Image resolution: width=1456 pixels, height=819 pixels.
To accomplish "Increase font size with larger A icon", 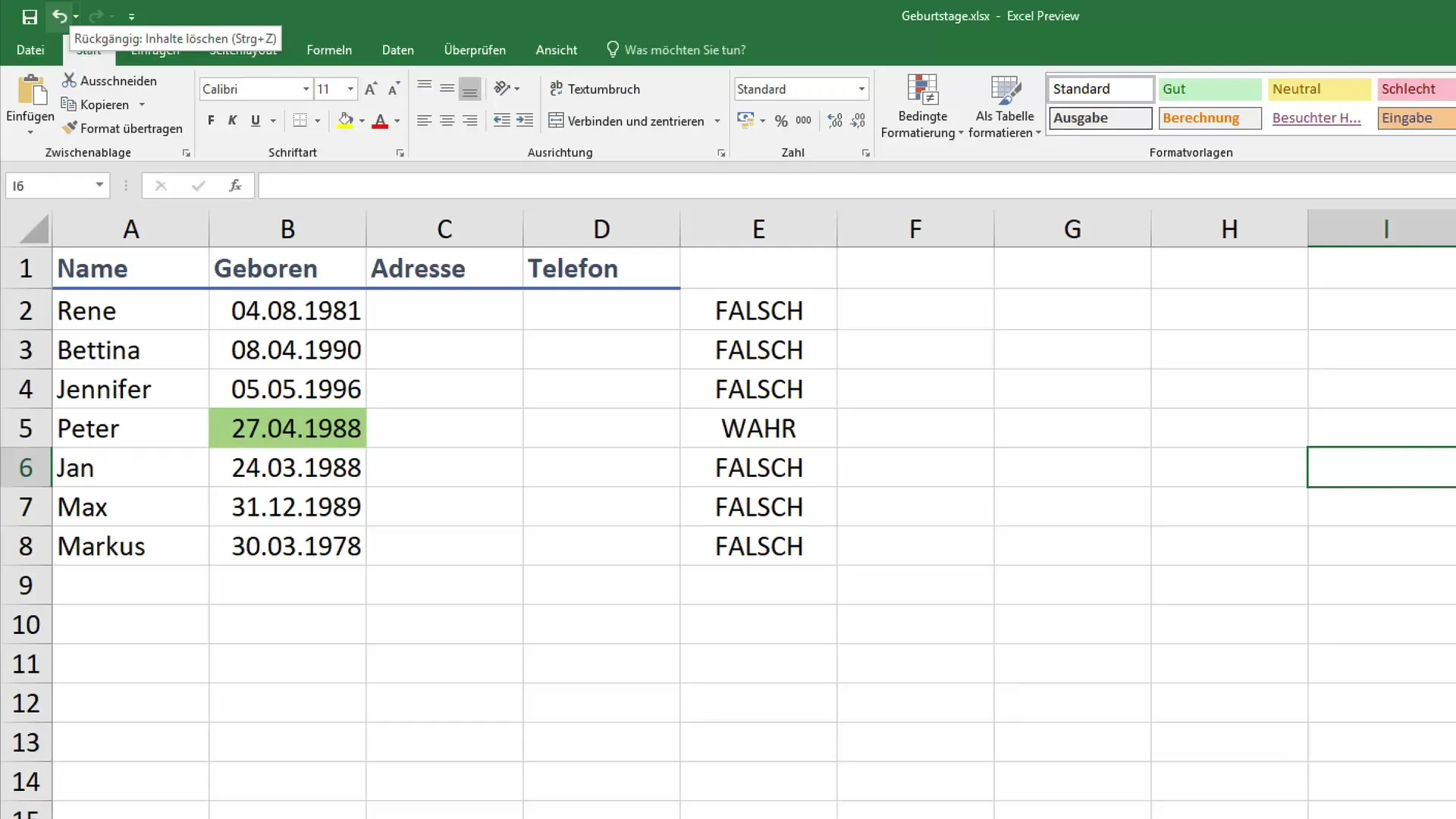I will pos(370,89).
